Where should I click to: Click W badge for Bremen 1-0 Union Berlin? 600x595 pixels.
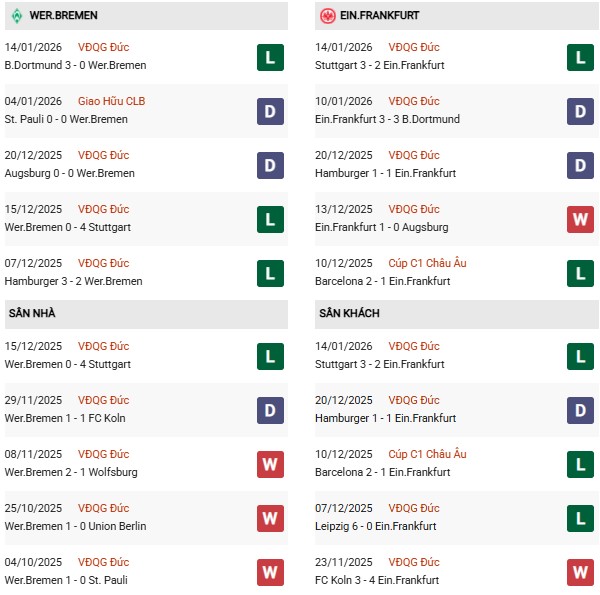point(270,518)
